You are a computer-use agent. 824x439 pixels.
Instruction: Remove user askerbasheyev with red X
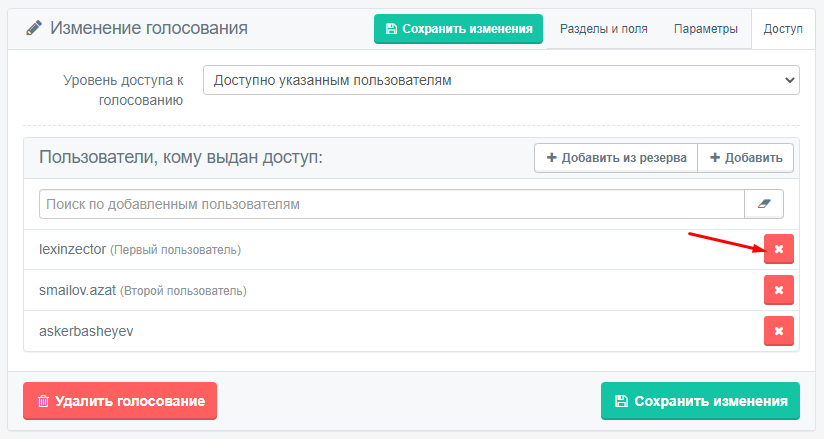779,331
